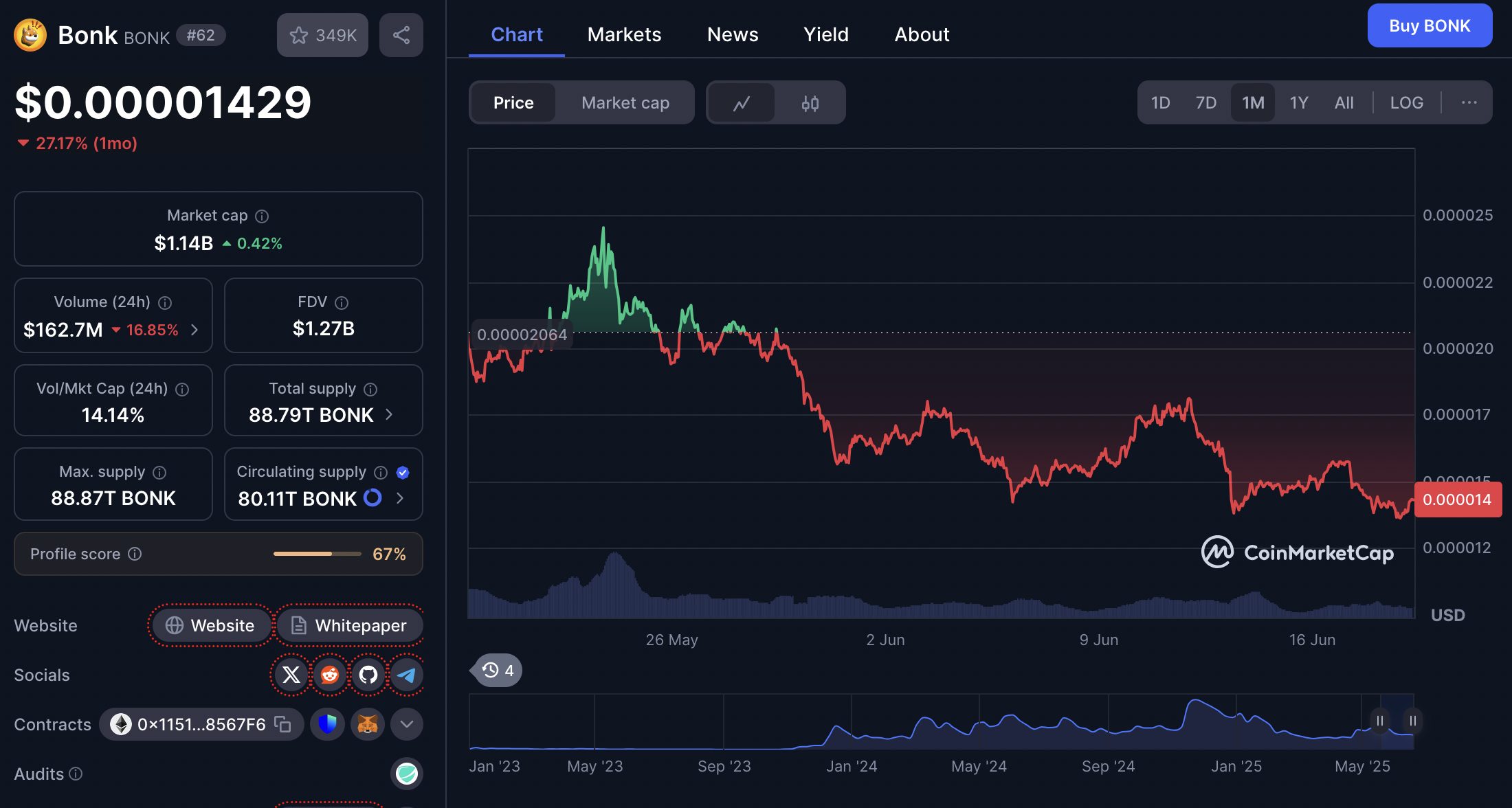Screen dimensions: 1512x808
Task: Select the All time range
Action: point(1344,103)
